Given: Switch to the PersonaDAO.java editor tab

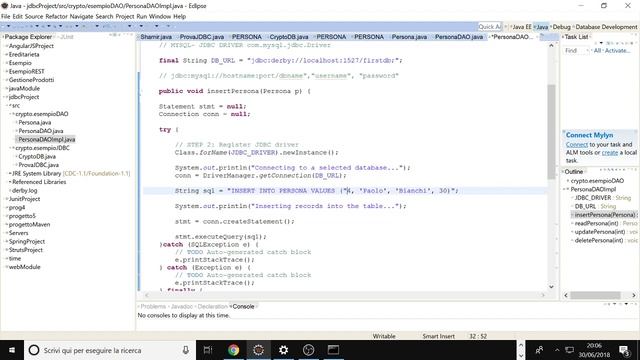Looking at the screenshot, I should pos(459,37).
